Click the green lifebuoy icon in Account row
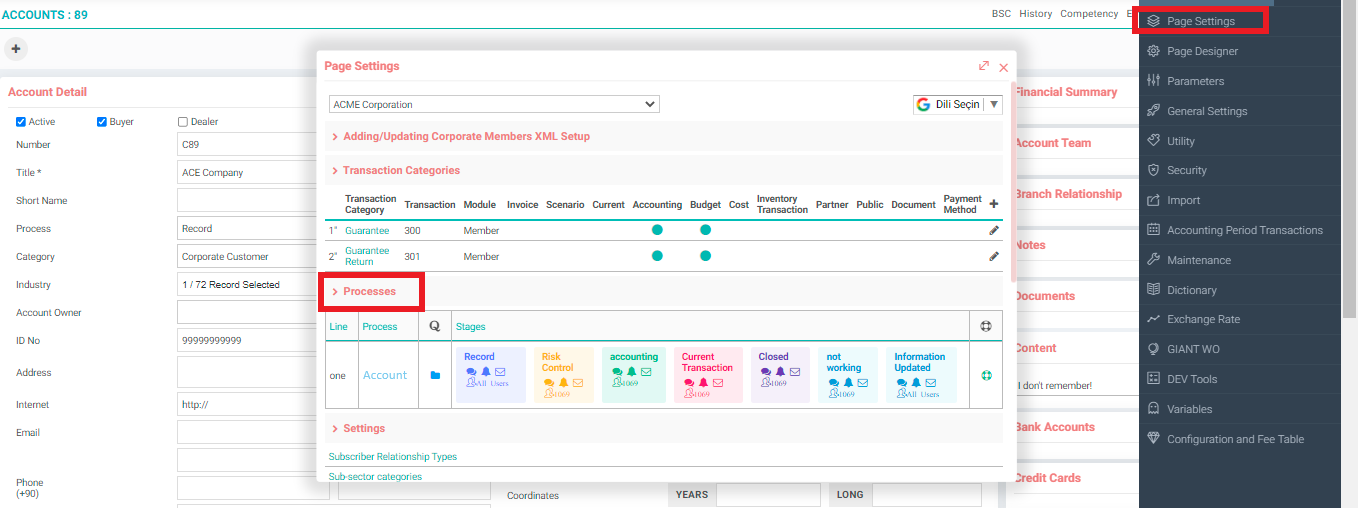The width and height of the screenshot is (1358, 508). click(x=985, y=375)
